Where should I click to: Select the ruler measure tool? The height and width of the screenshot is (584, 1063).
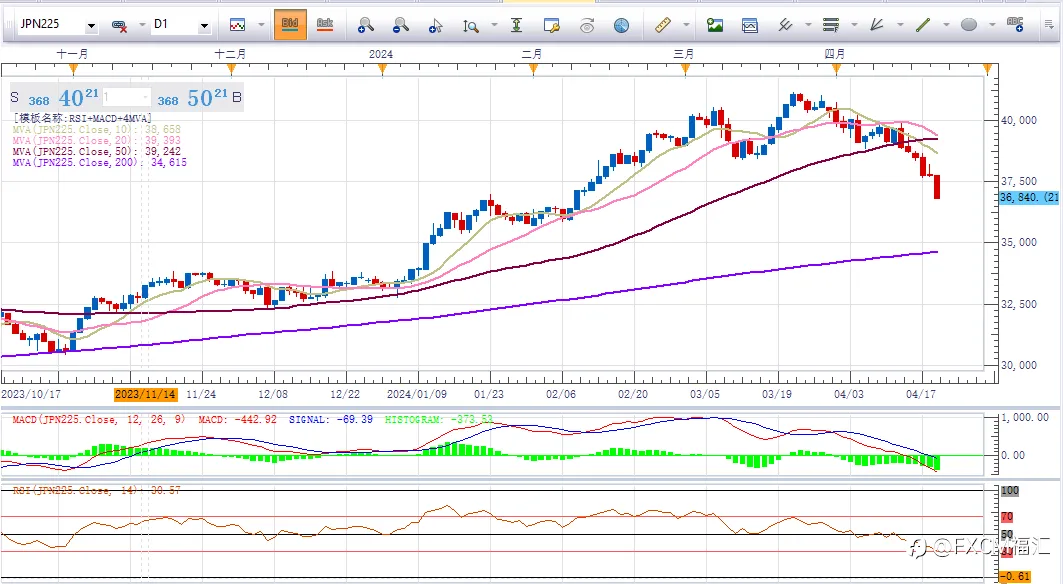click(x=662, y=25)
